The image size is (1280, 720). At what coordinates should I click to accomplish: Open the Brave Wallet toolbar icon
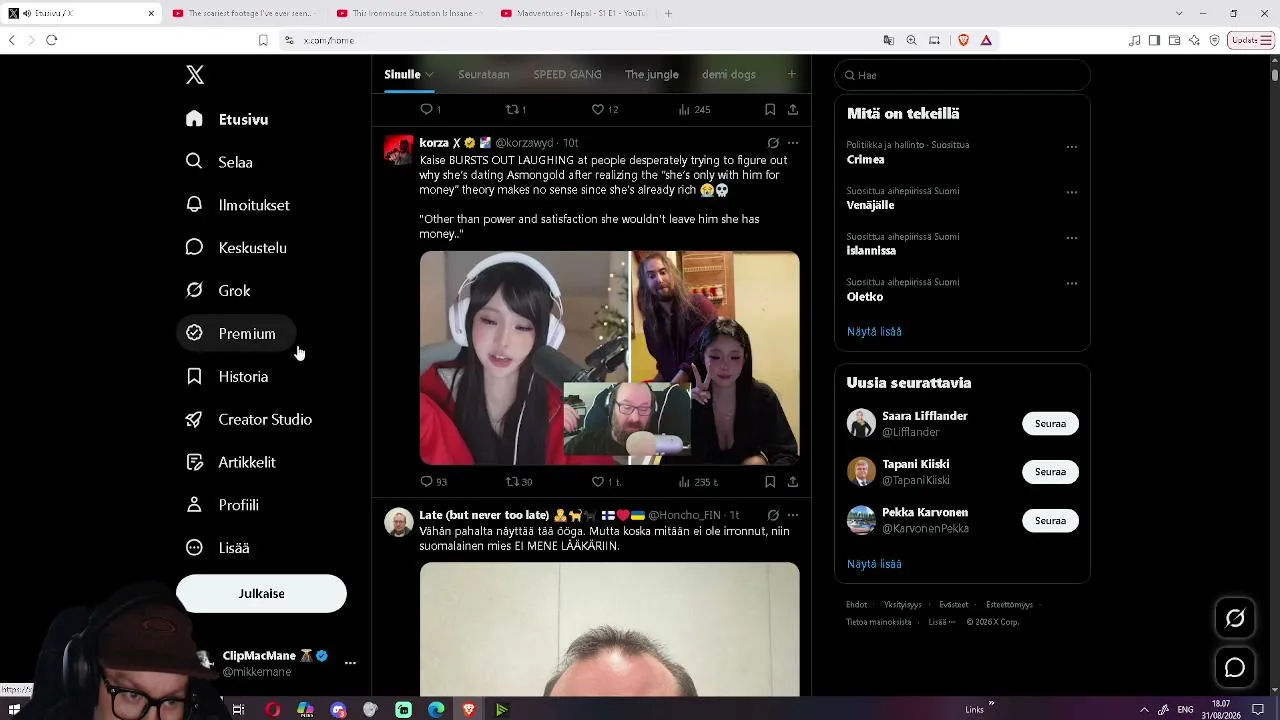click(x=1174, y=40)
